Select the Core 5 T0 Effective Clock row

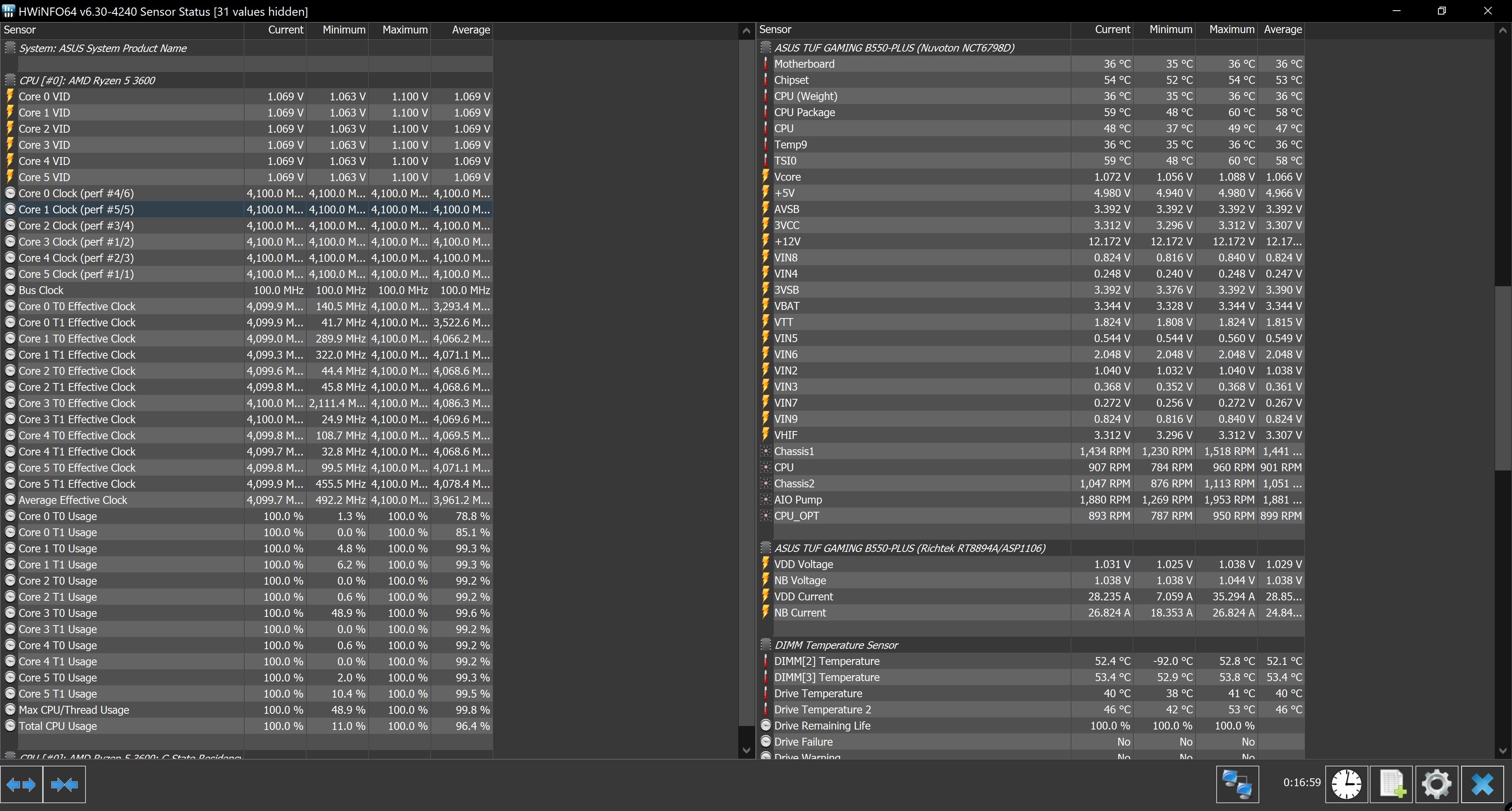click(x=246, y=468)
